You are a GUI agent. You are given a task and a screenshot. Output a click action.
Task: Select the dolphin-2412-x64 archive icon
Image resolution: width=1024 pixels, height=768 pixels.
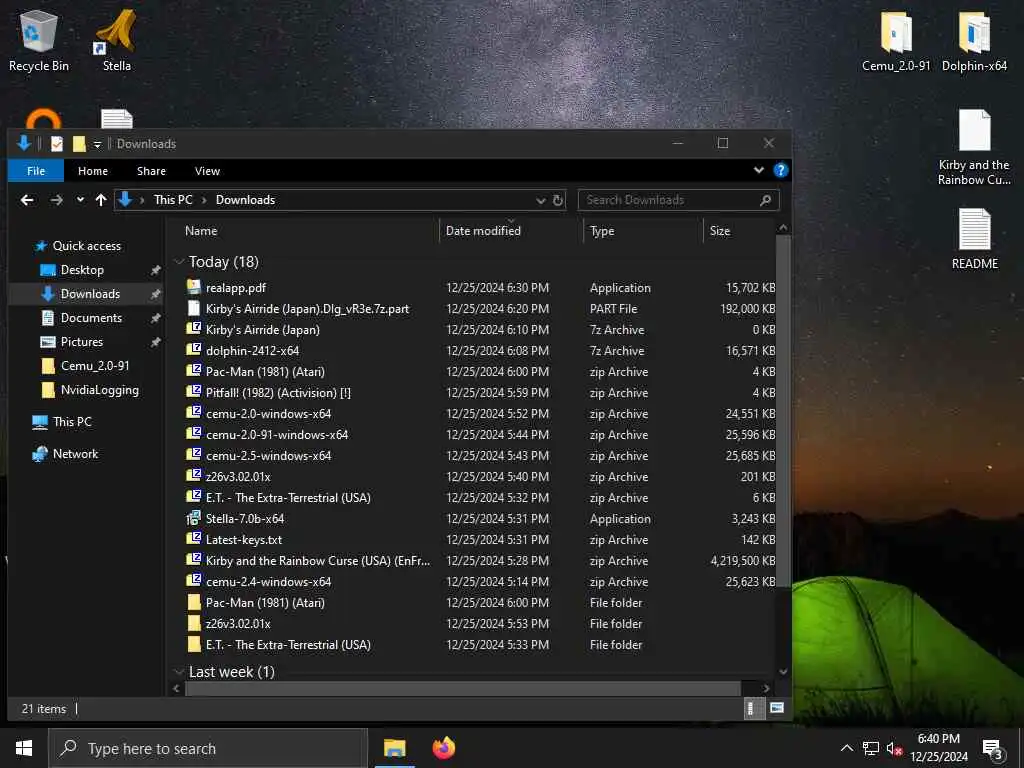[x=193, y=350]
